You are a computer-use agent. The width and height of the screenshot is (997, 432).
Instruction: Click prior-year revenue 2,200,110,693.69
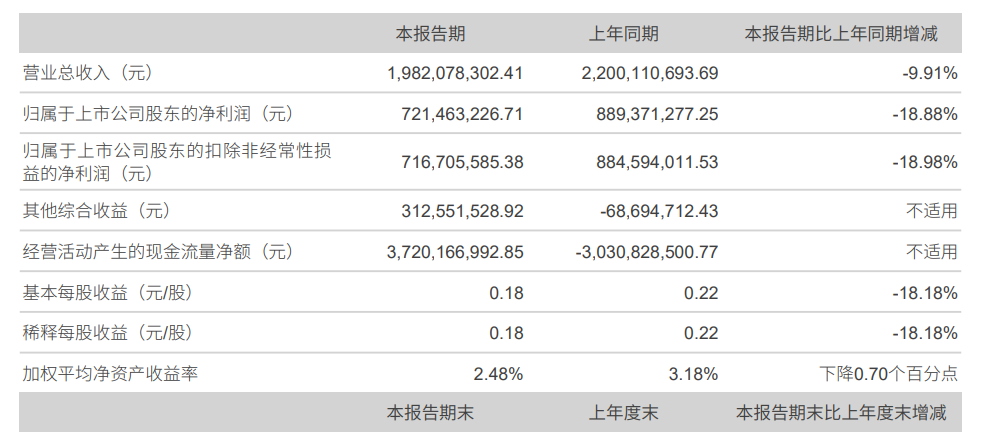click(x=650, y=73)
